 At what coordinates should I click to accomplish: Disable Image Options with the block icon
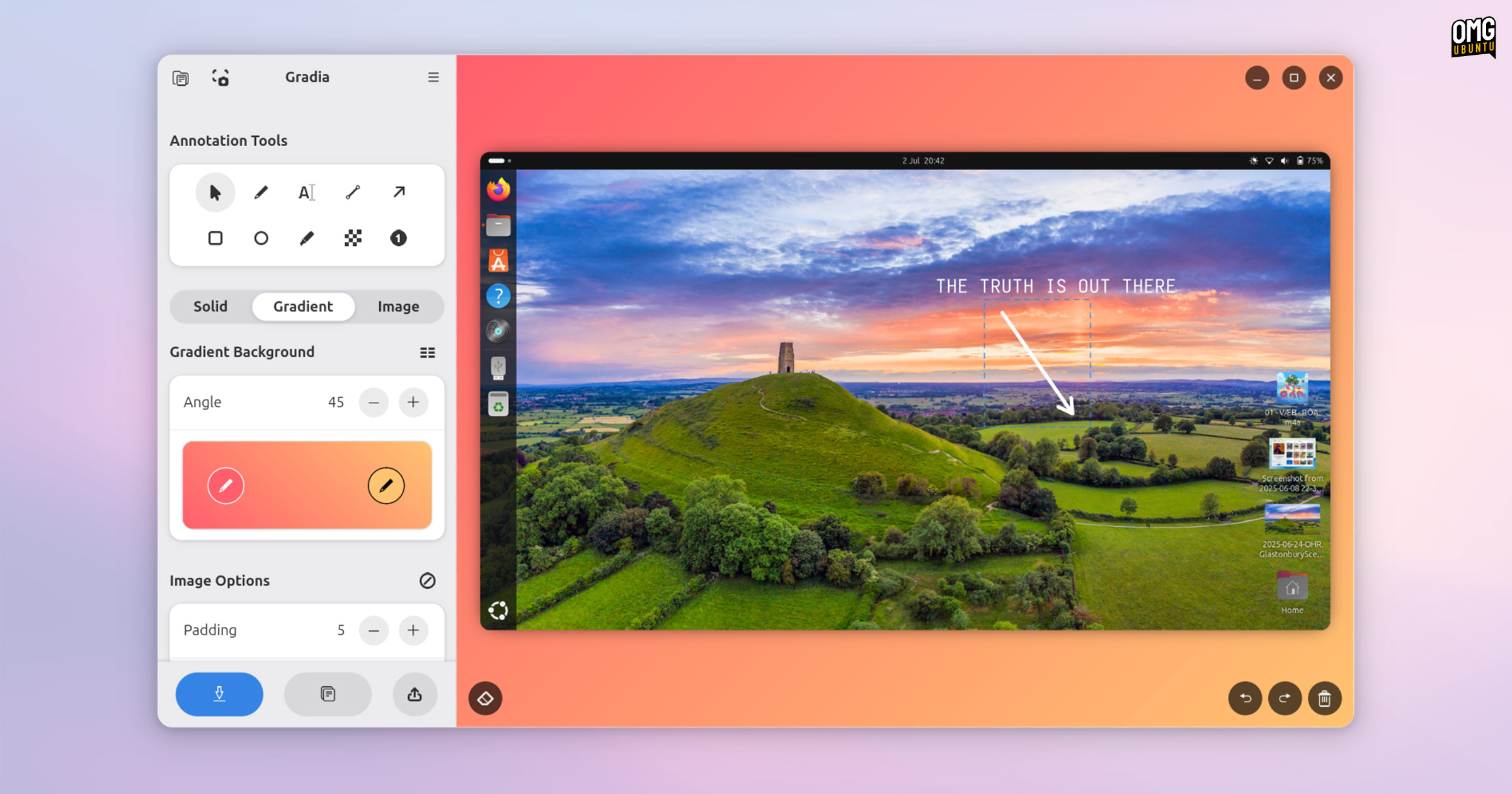click(x=426, y=580)
